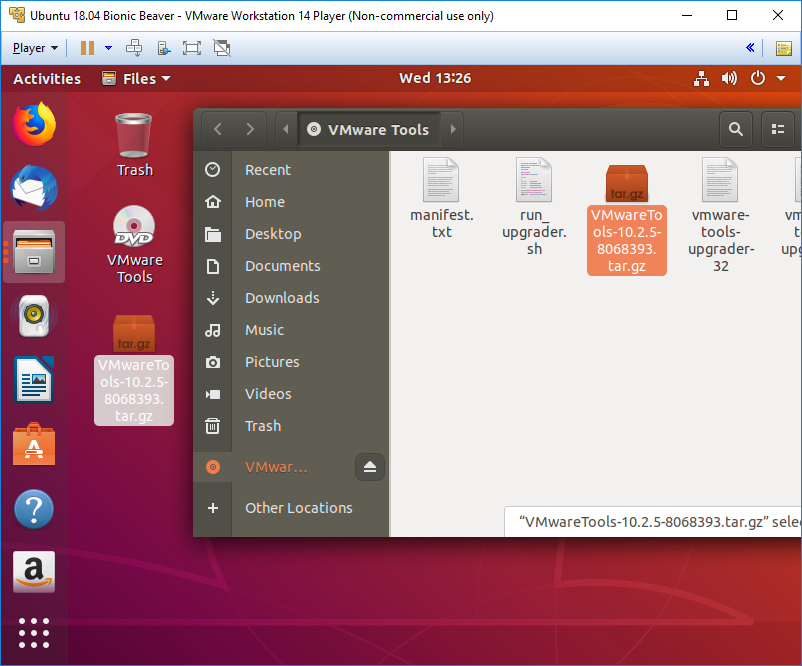The width and height of the screenshot is (802, 666).
Task: Eject the VMware Tools disc
Action: pos(370,467)
